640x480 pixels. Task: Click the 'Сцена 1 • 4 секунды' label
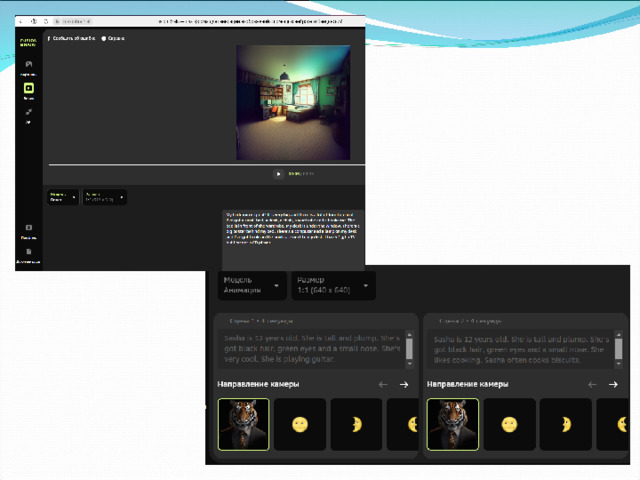click(261, 321)
